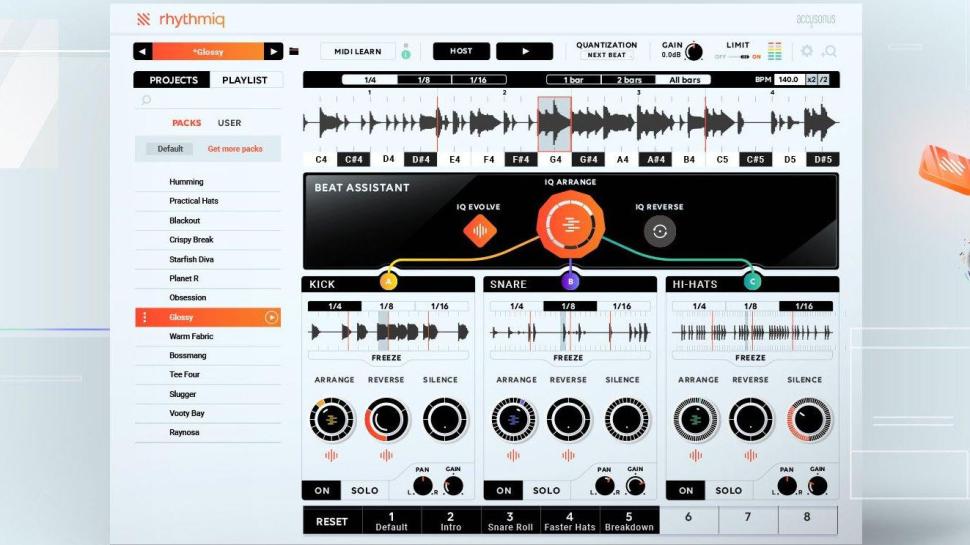Click the play icon on Glossy pack
The height and width of the screenshot is (545, 970).
[x=271, y=317]
